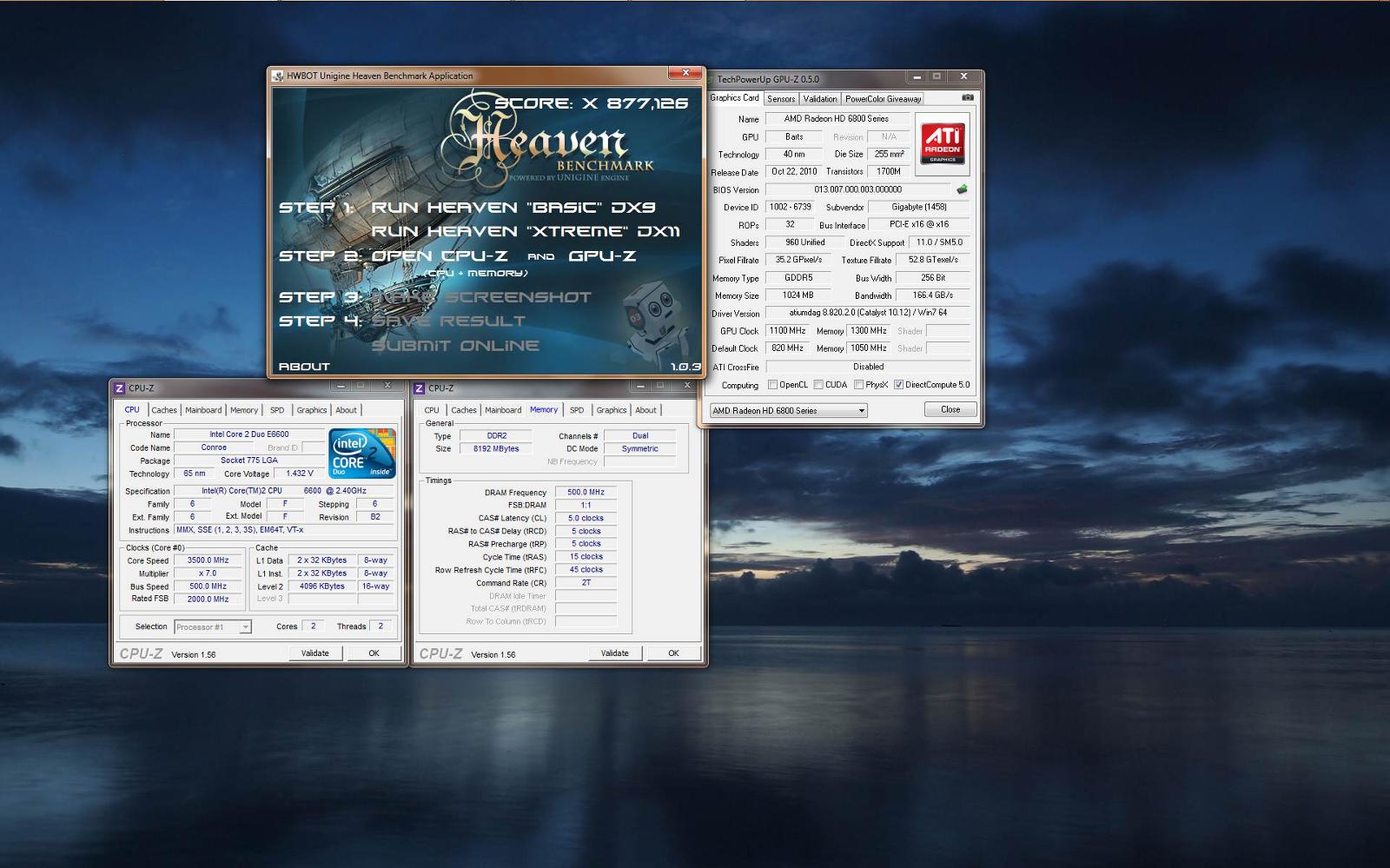The height and width of the screenshot is (868, 1390).
Task: Open the Graphics tab in left CPU-Z window
Action: click(x=312, y=410)
